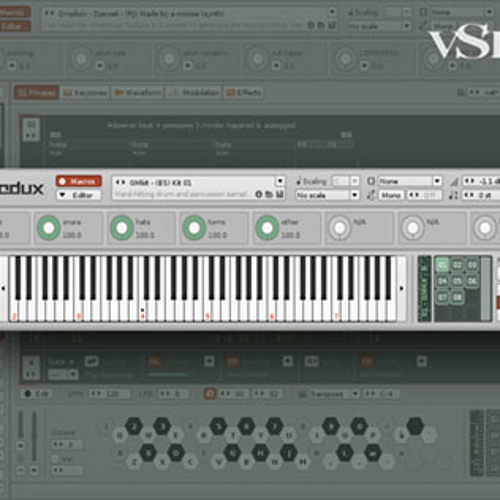This screenshot has height=500, width=500.
Task: Click the toms macro knob
Action: click(194, 228)
